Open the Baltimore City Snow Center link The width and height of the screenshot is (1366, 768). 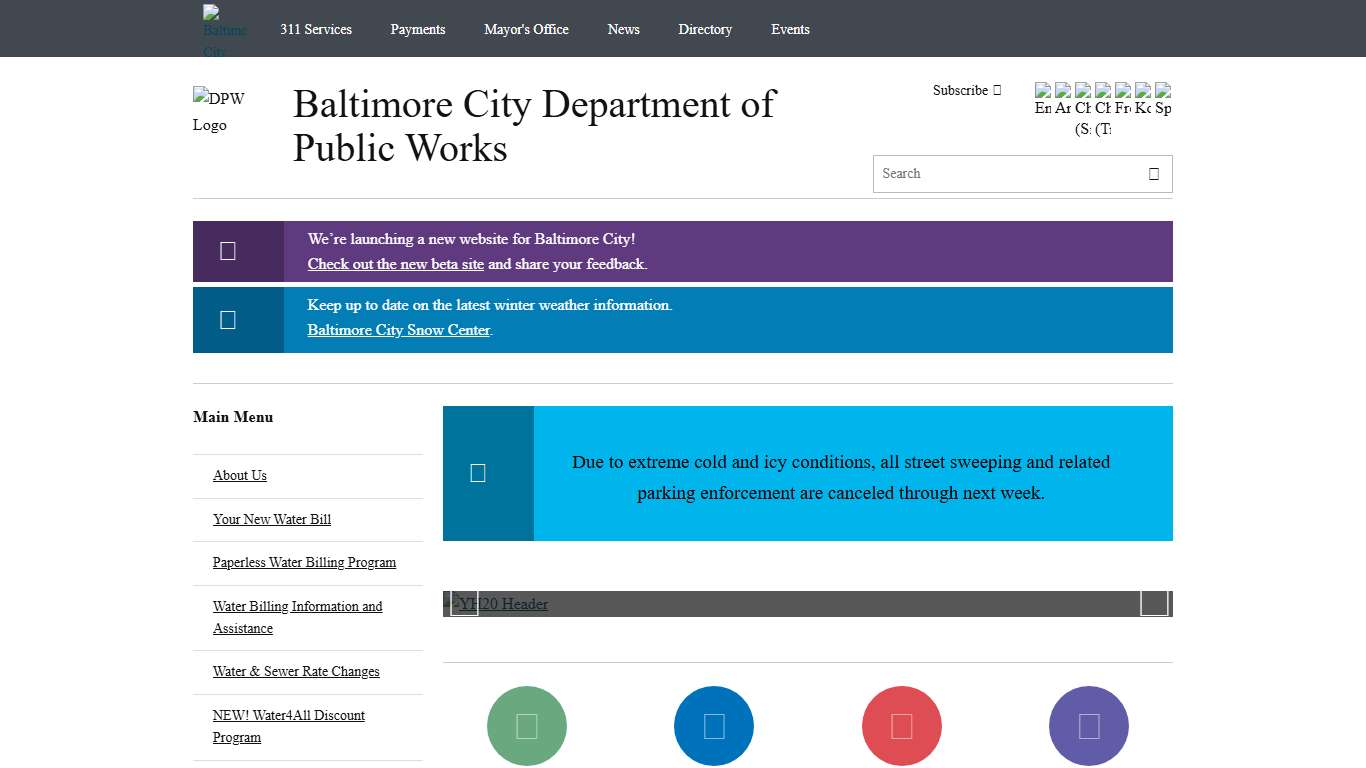click(x=398, y=330)
